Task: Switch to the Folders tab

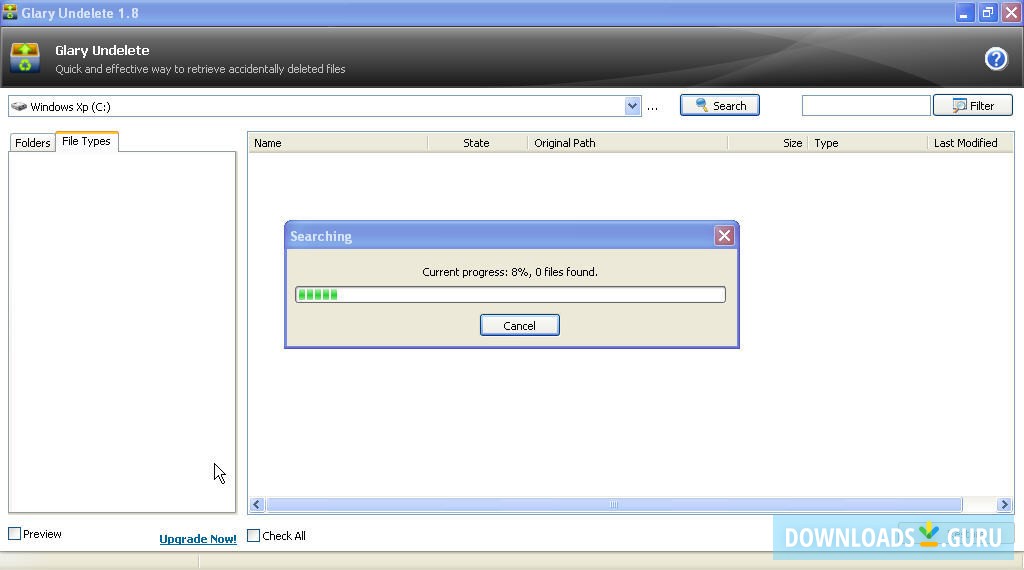Action: coord(33,143)
